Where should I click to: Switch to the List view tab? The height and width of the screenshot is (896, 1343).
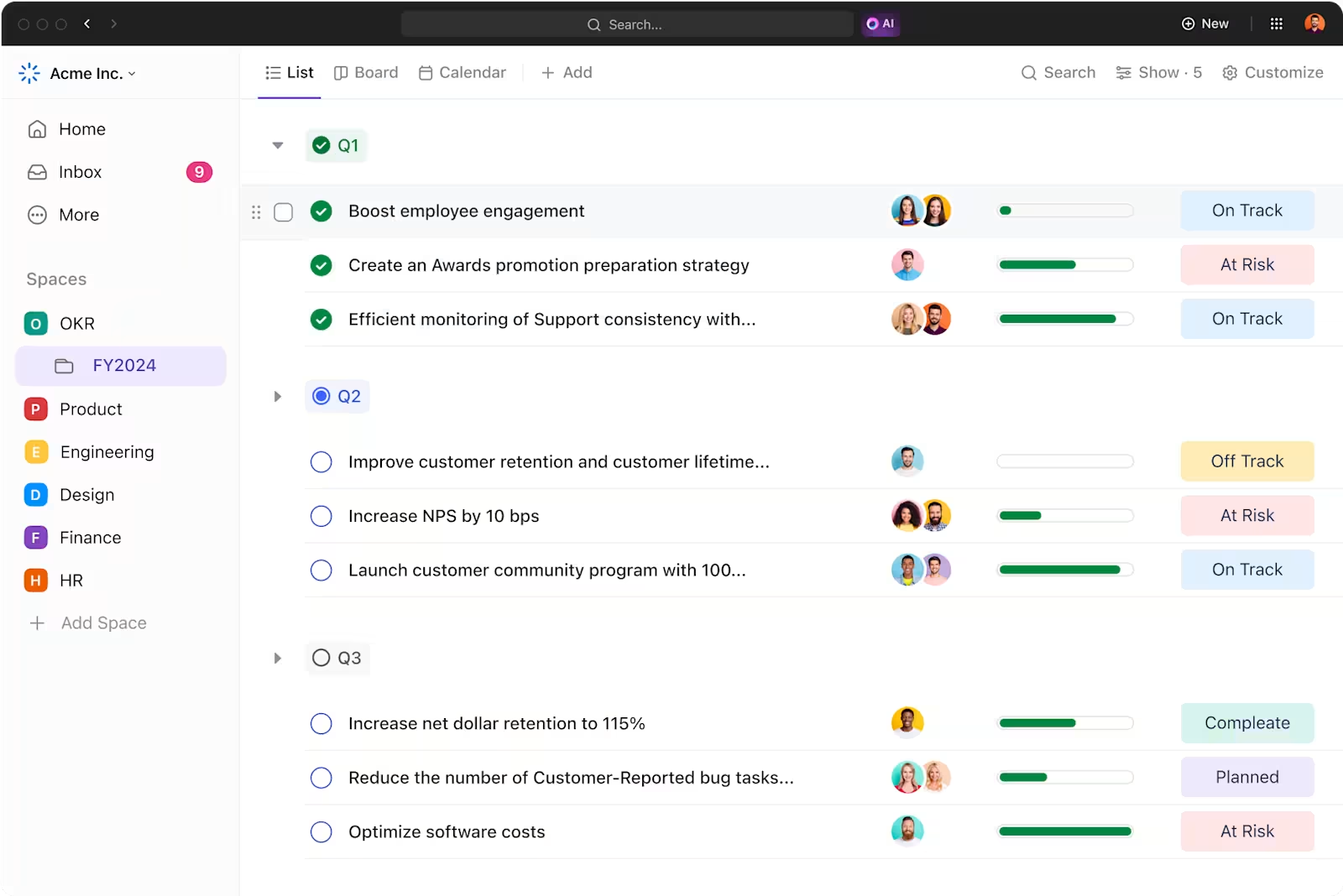point(290,73)
